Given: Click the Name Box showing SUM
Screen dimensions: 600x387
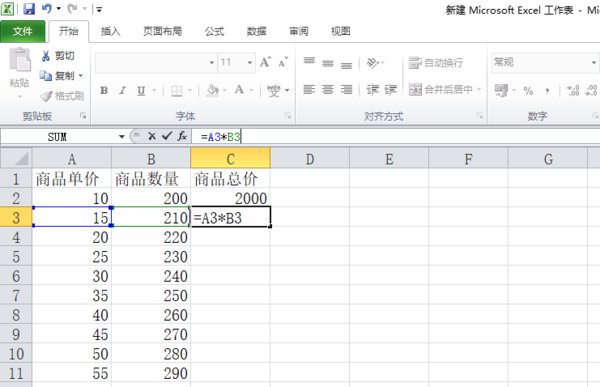Looking at the screenshot, I should 57,136.
